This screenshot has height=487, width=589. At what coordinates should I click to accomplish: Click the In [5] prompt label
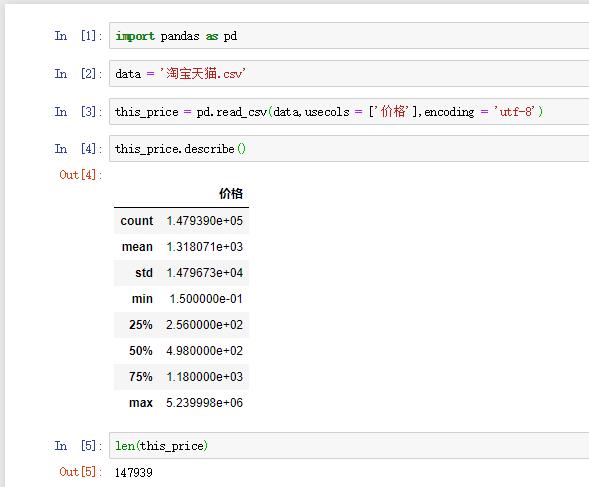point(78,446)
